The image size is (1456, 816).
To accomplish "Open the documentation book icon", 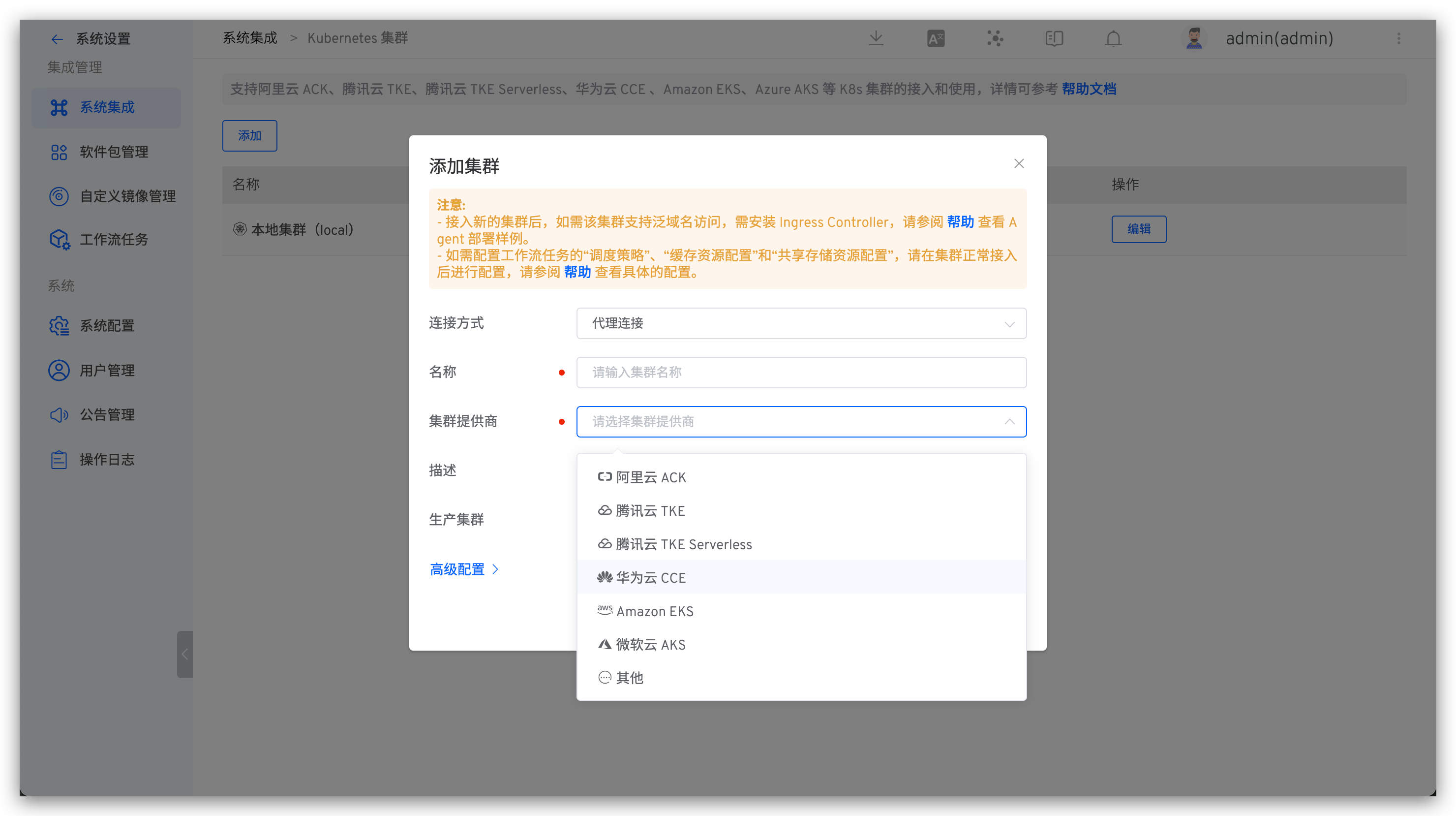I will coord(1054,38).
